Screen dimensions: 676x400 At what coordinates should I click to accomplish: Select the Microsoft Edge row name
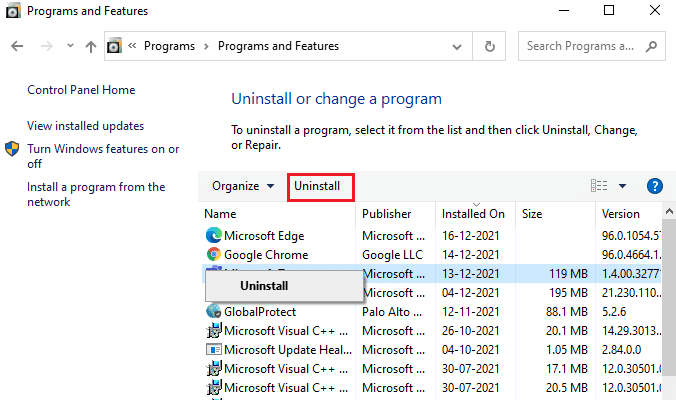pyautogui.click(x=264, y=236)
